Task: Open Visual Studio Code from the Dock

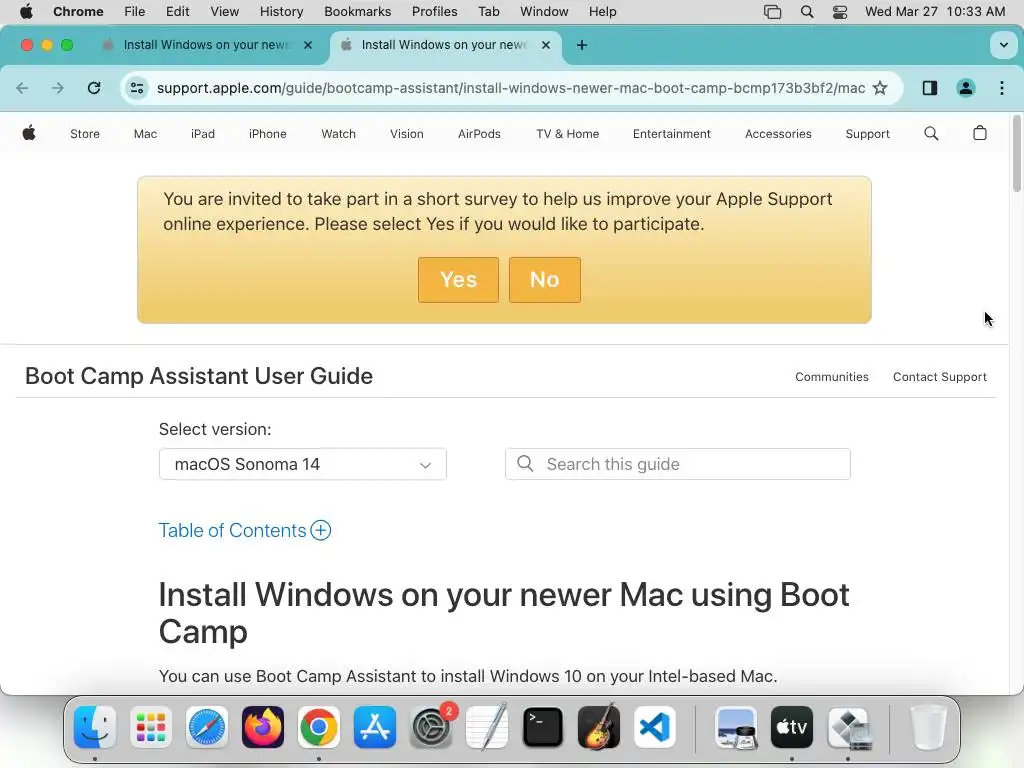Action: 655,727
